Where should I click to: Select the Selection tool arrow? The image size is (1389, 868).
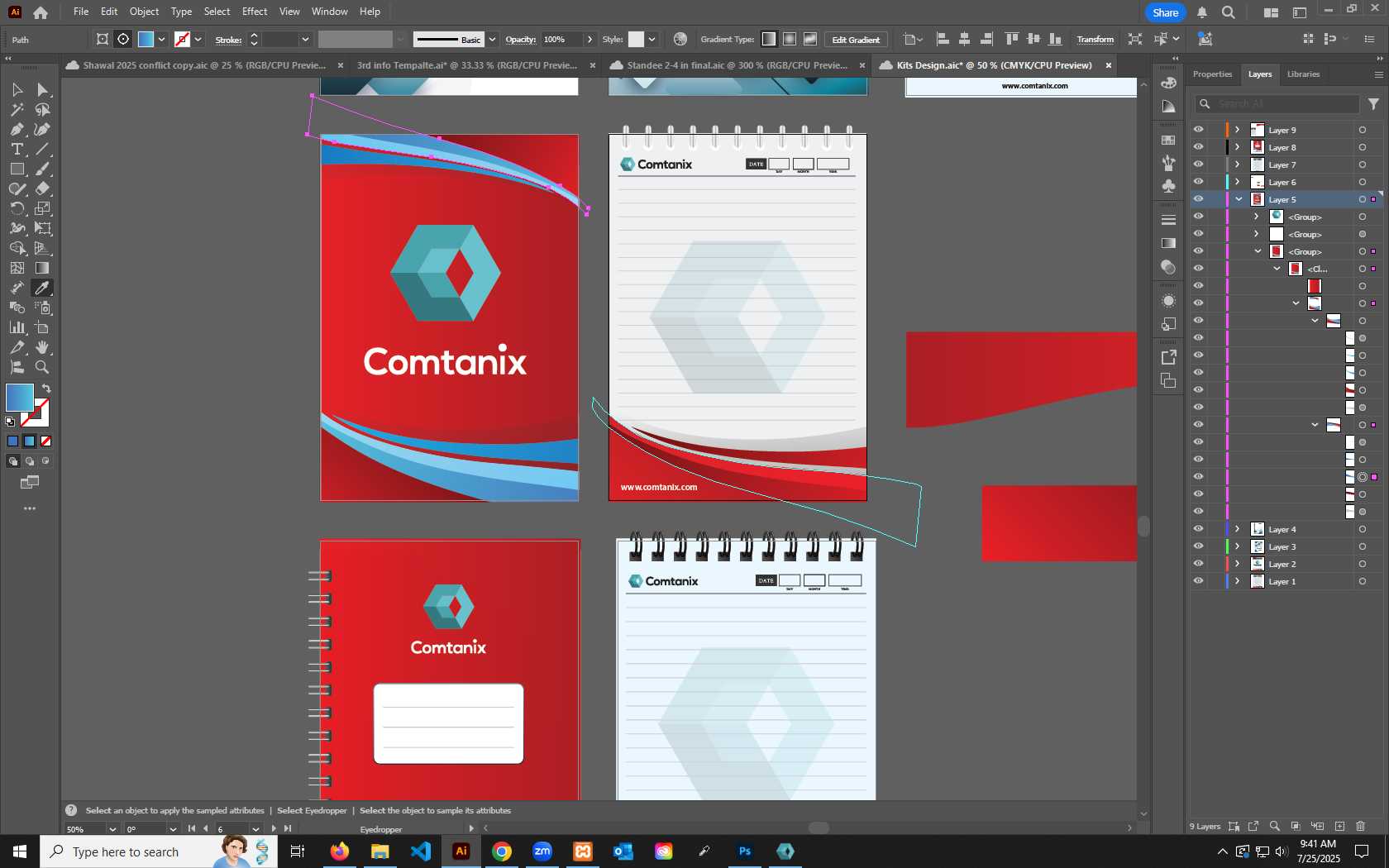pos(17,89)
